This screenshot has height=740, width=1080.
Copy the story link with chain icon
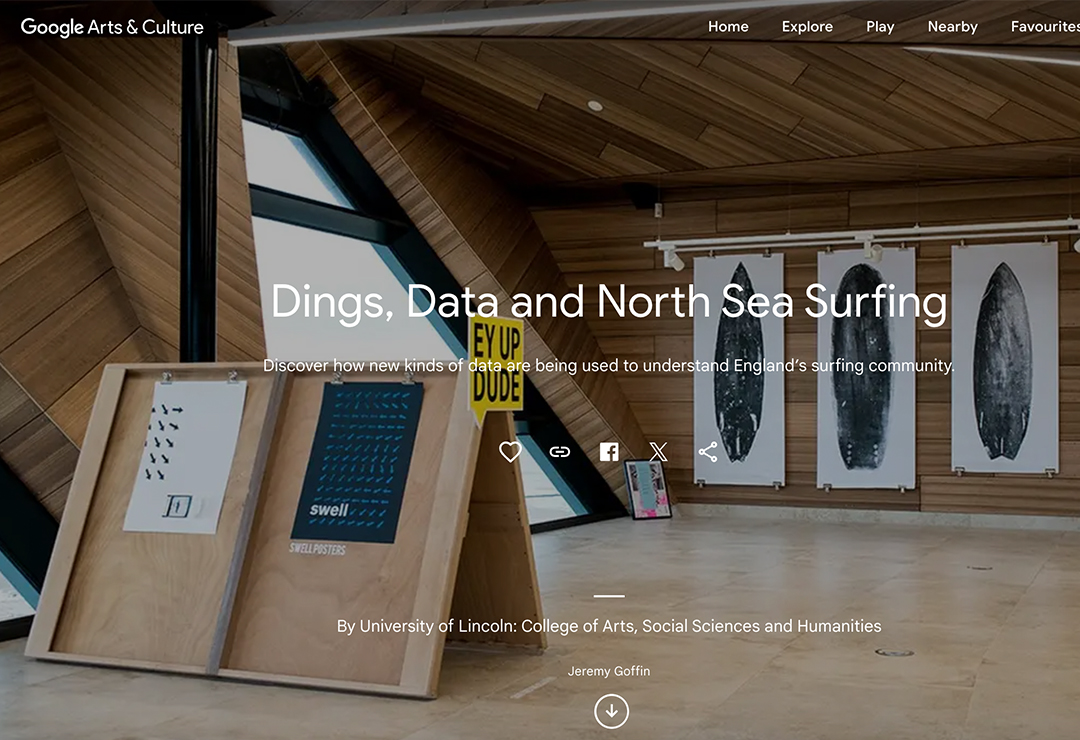(x=559, y=452)
